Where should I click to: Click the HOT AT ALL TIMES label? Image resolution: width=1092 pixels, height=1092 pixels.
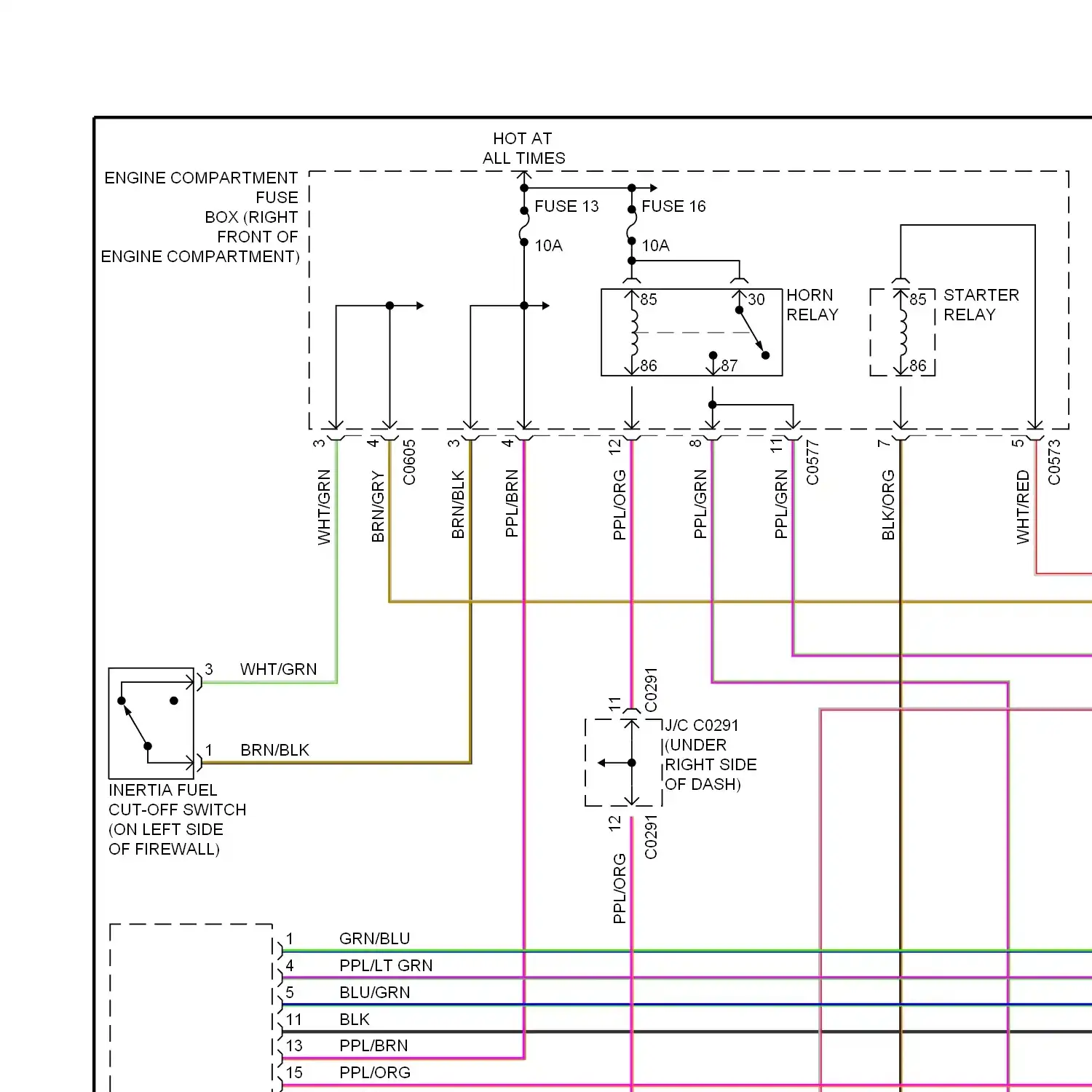click(523, 149)
